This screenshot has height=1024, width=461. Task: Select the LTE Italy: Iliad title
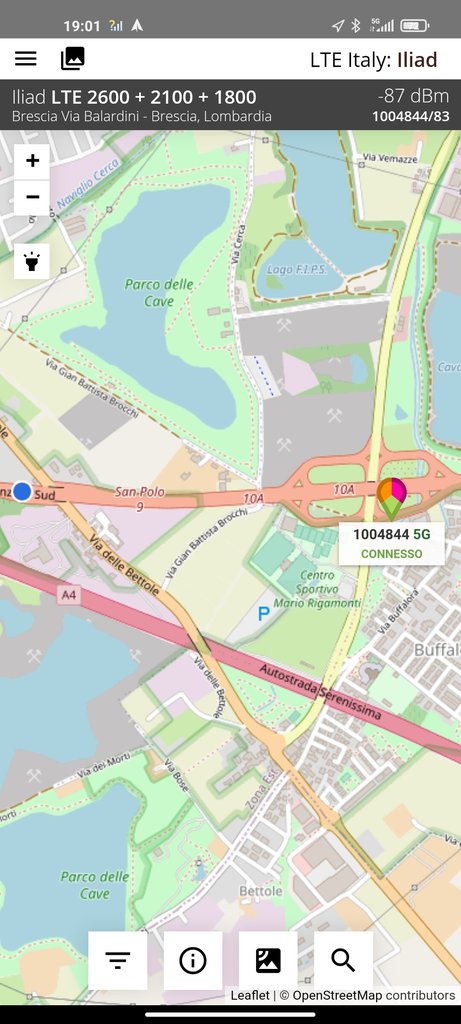[374, 60]
